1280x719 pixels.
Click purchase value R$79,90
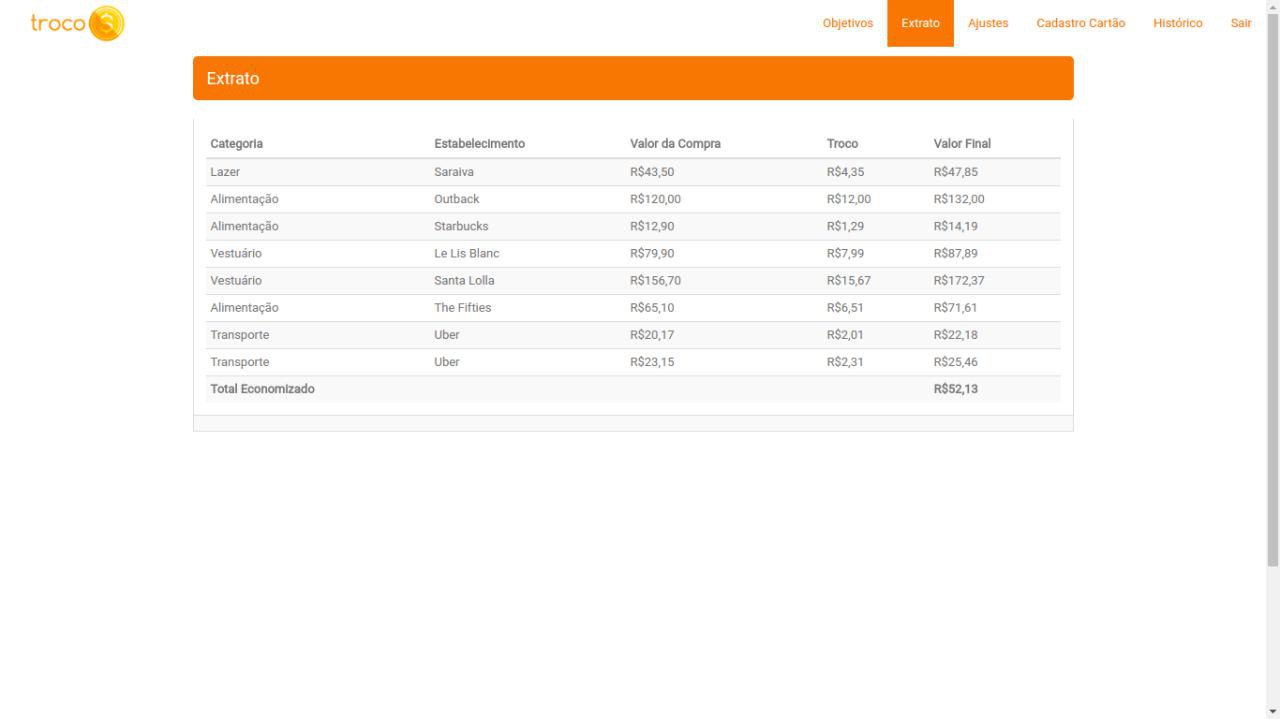(652, 253)
